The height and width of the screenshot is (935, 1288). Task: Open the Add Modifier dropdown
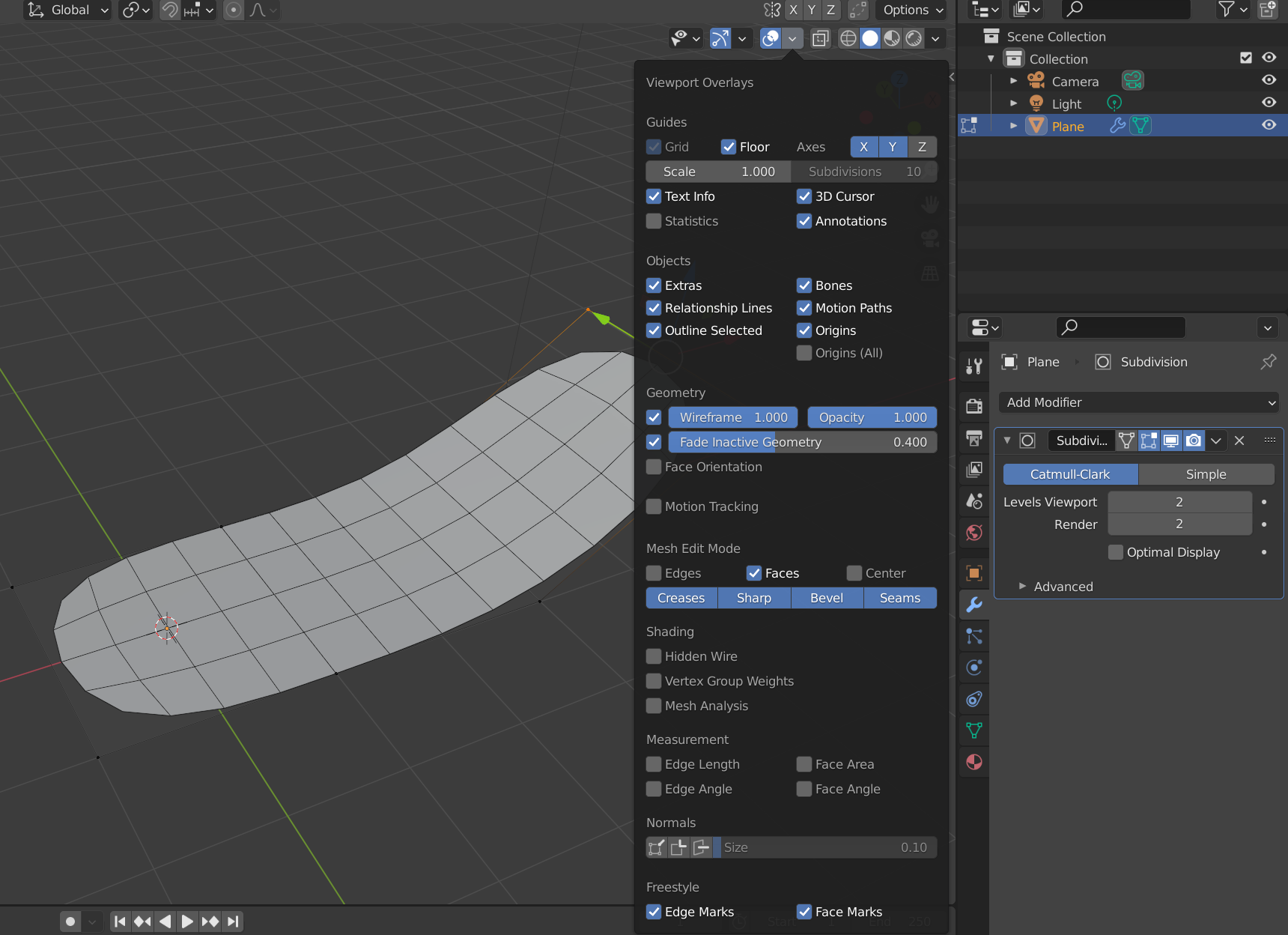click(x=1138, y=402)
